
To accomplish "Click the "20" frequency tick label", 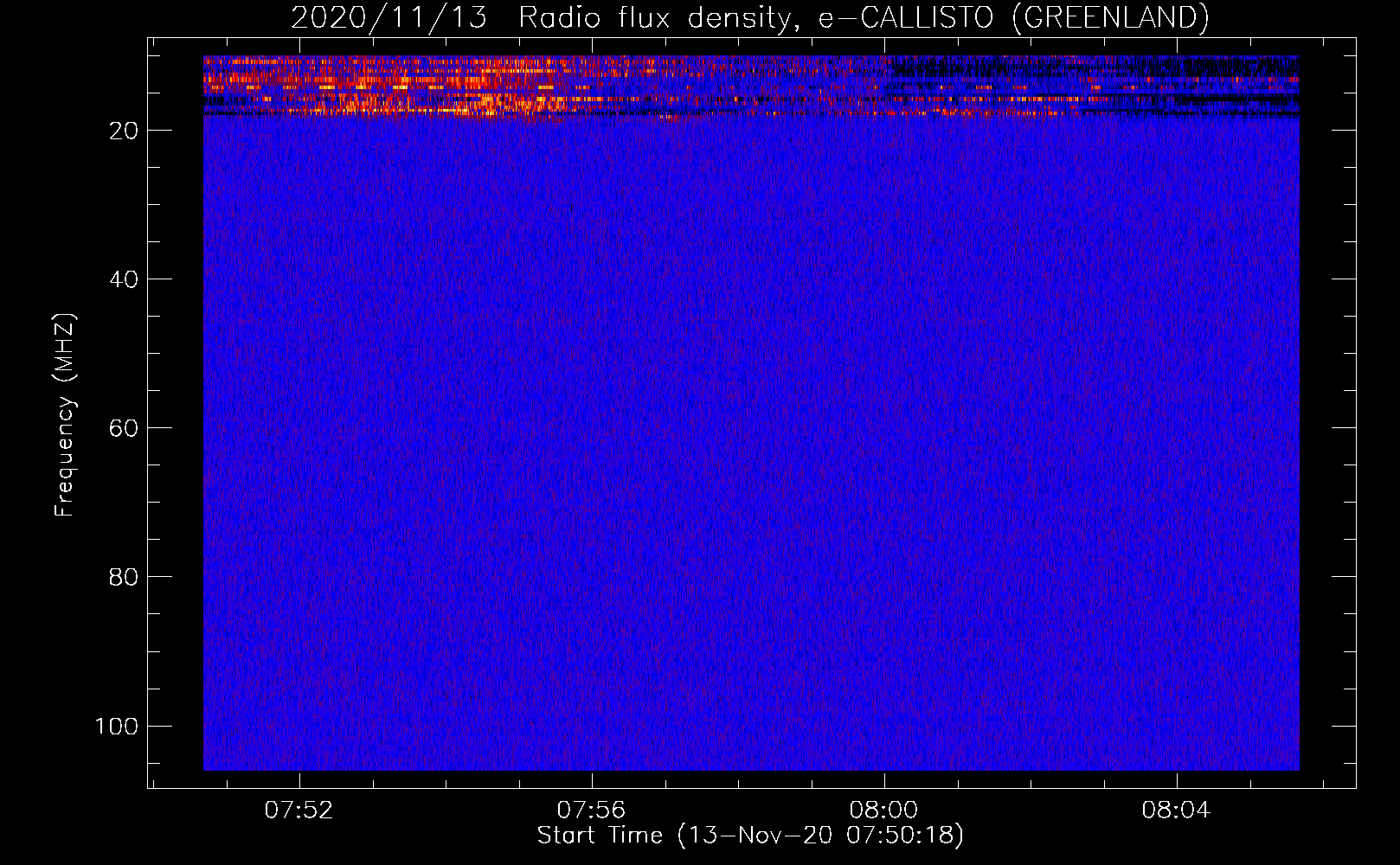I will pos(124,131).
